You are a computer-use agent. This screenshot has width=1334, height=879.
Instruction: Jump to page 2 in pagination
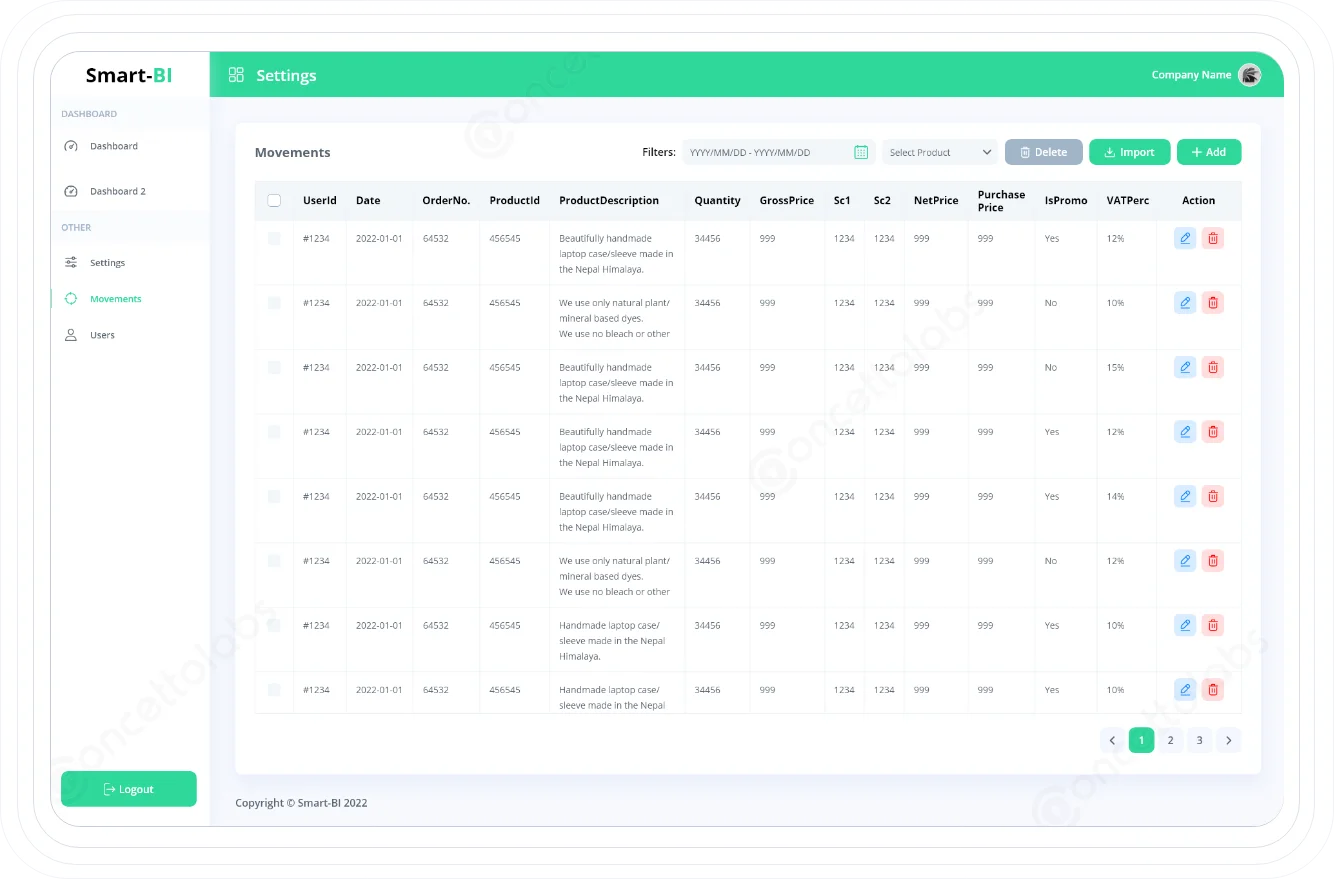point(1170,740)
